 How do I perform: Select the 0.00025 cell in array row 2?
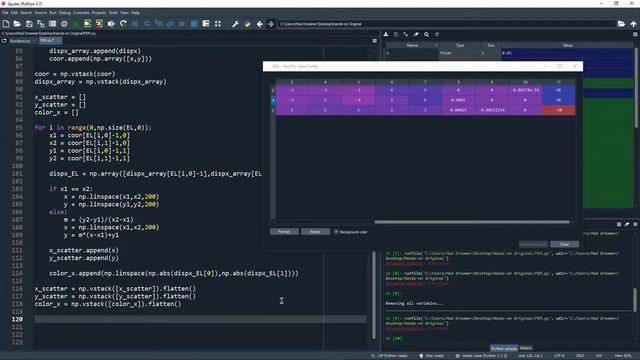[x=458, y=110]
